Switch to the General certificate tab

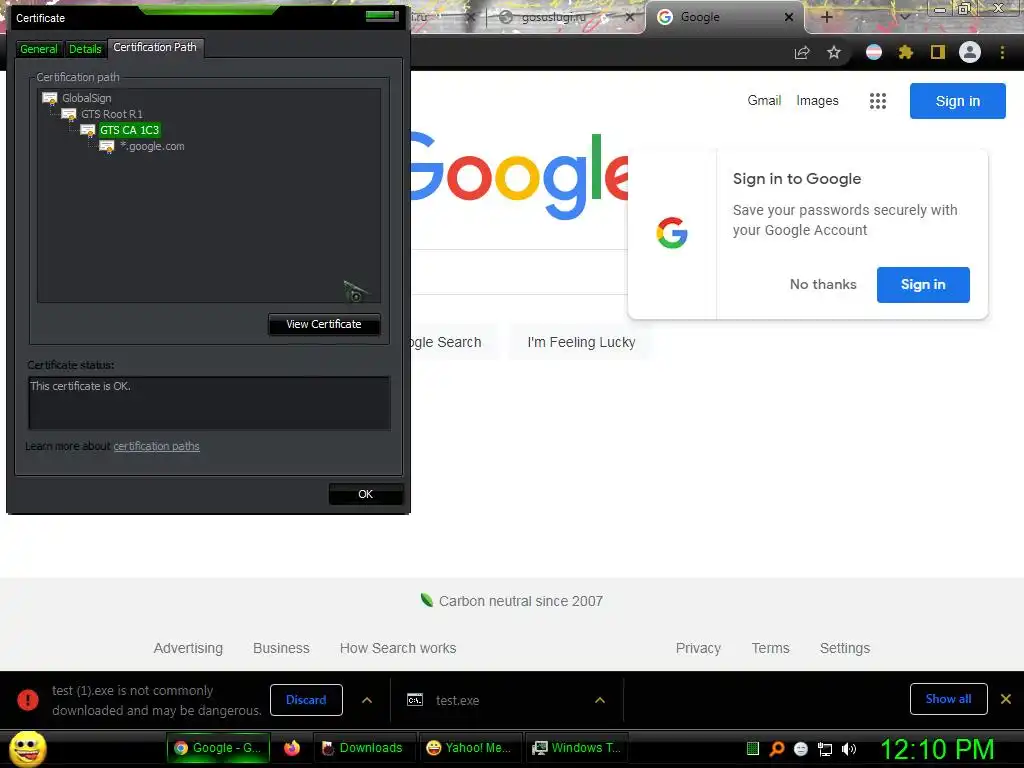point(39,49)
